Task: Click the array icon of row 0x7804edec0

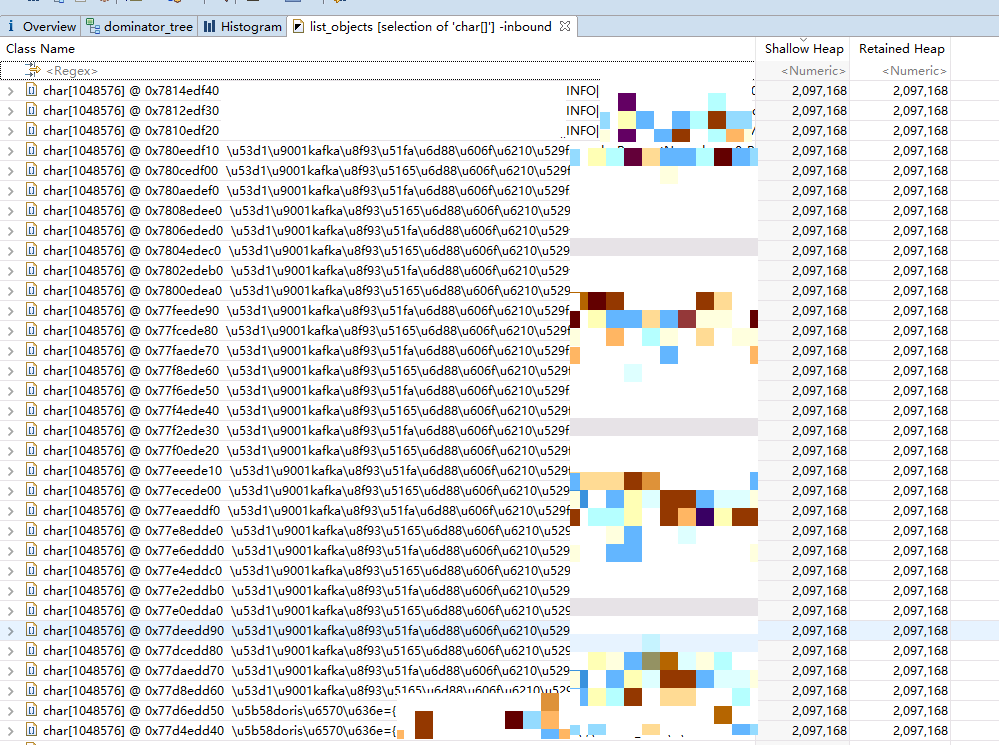Action: pos(31,250)
